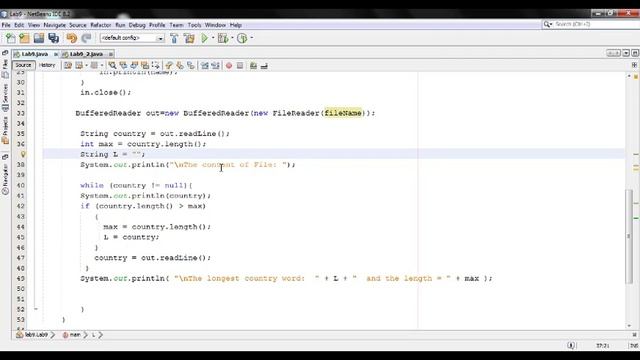
Task: Click the Save All icon
Action: pos(53,38)
